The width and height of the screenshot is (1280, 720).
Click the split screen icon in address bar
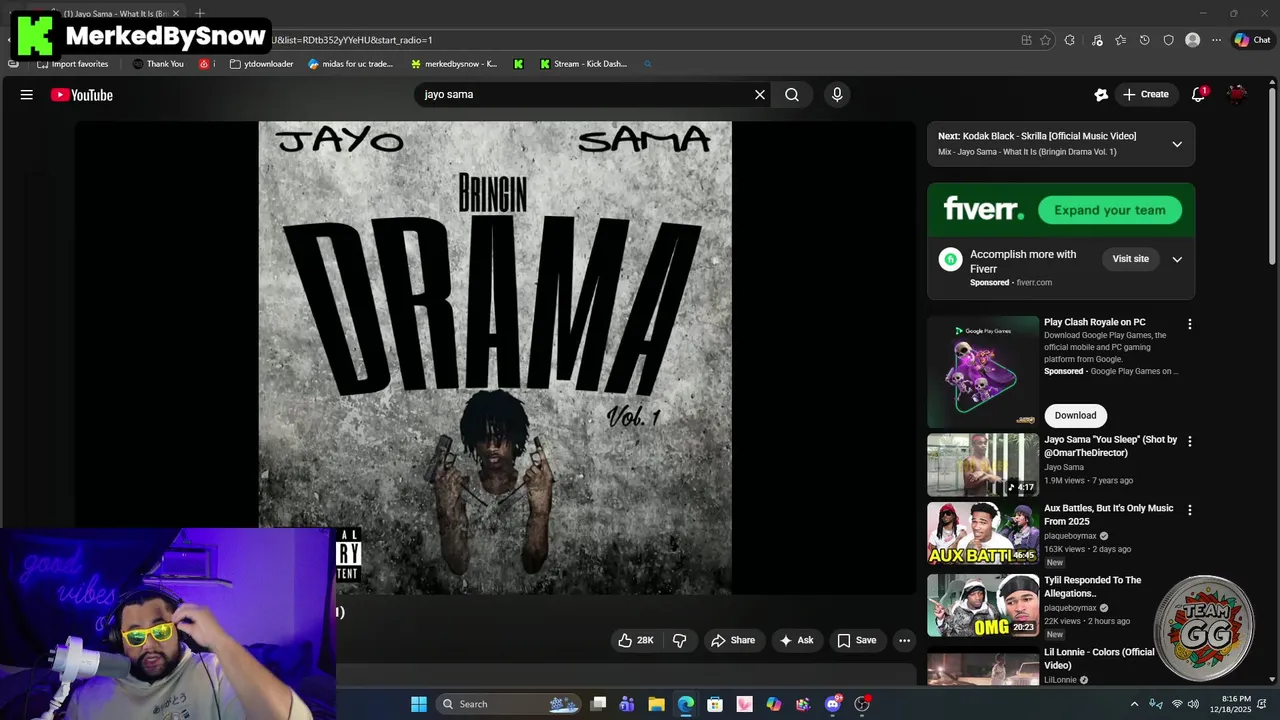(x=1026, y=40)
